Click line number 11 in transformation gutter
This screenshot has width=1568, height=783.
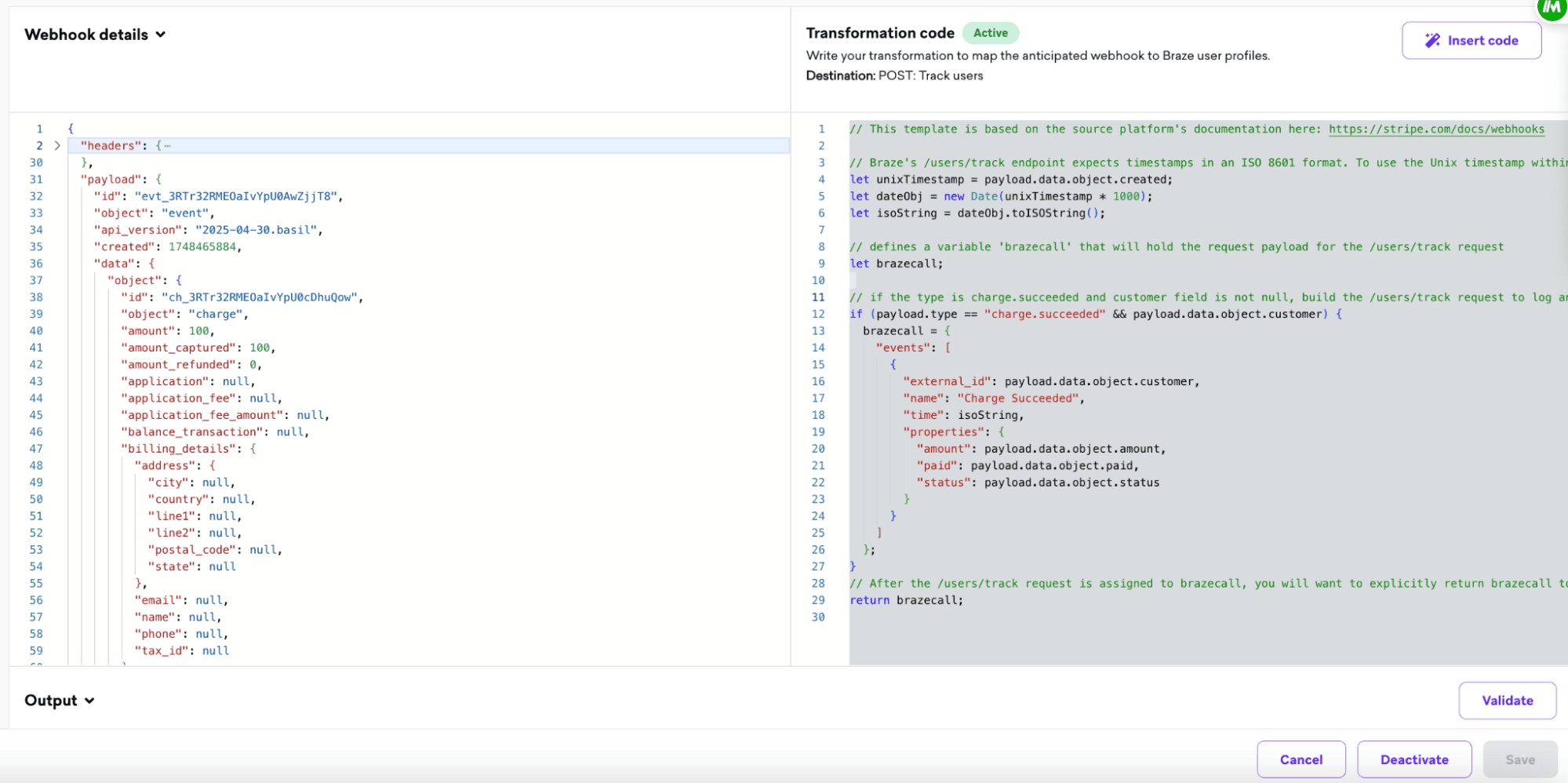[x=818, y=297]
